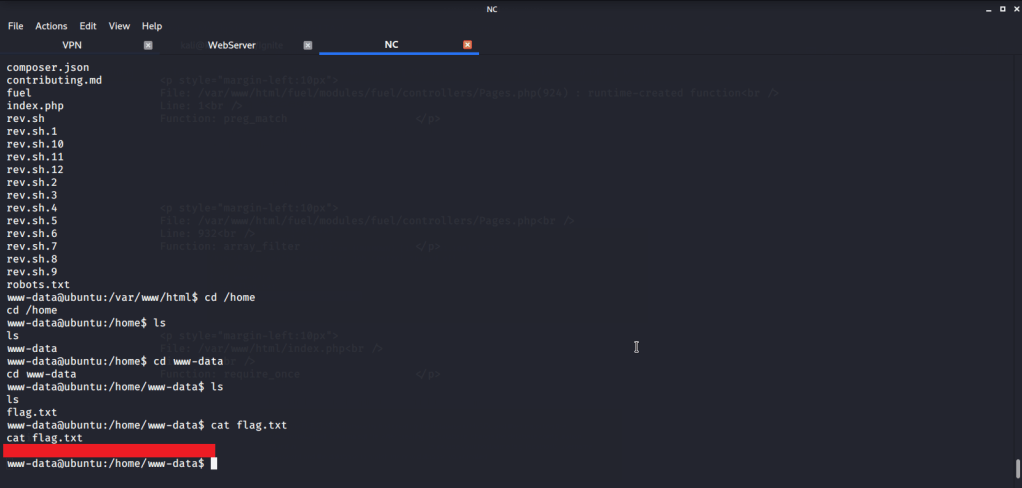Switch to the WebServer tab
Image resolution: width=1022 pixels, height=488 pixels.
231,45
